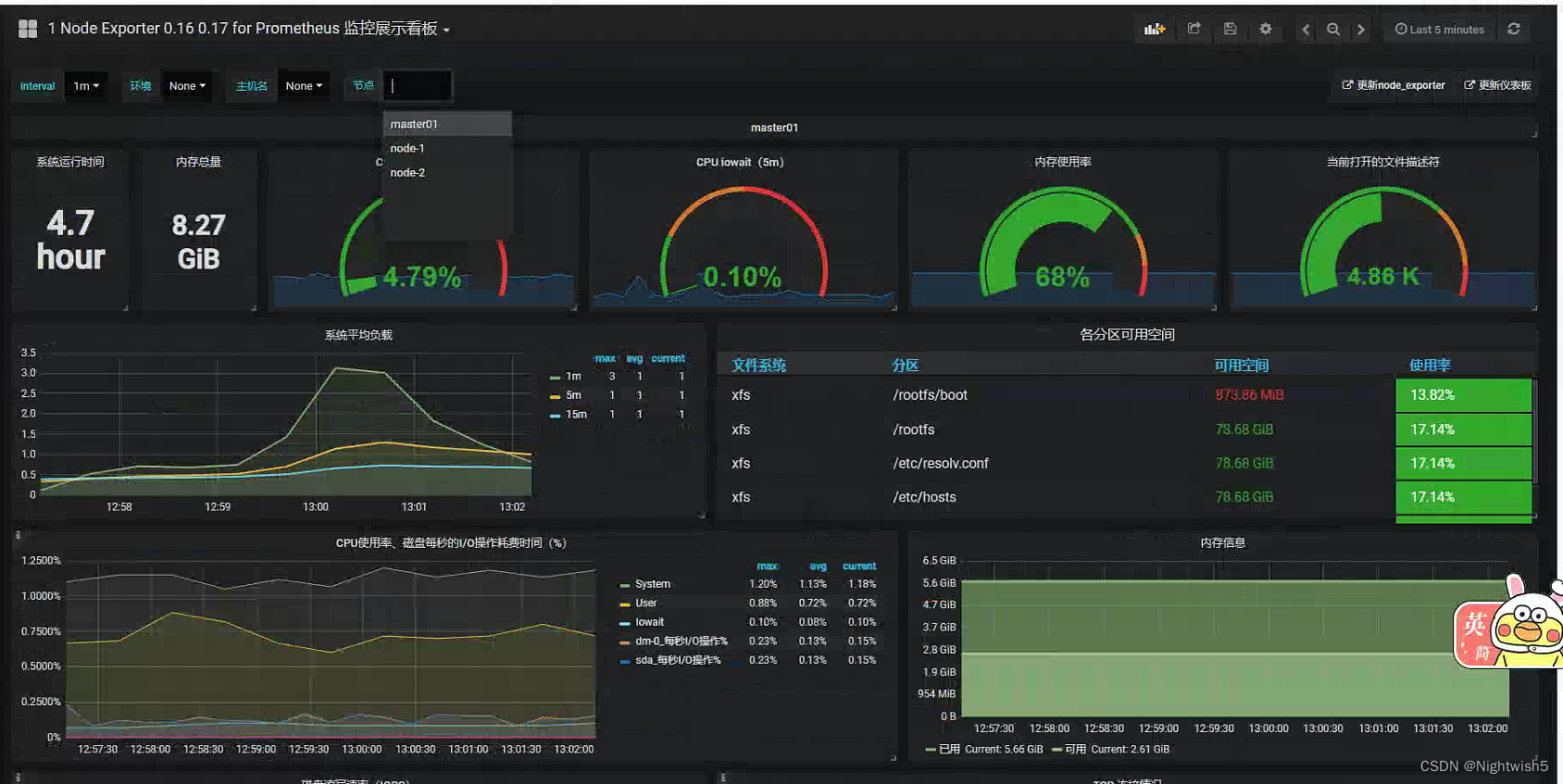This screenshot has width=1563, height=784.
Task: Click the 873.86 MiB free space value
Action: pyautogui.click(x=1249, y=395)
